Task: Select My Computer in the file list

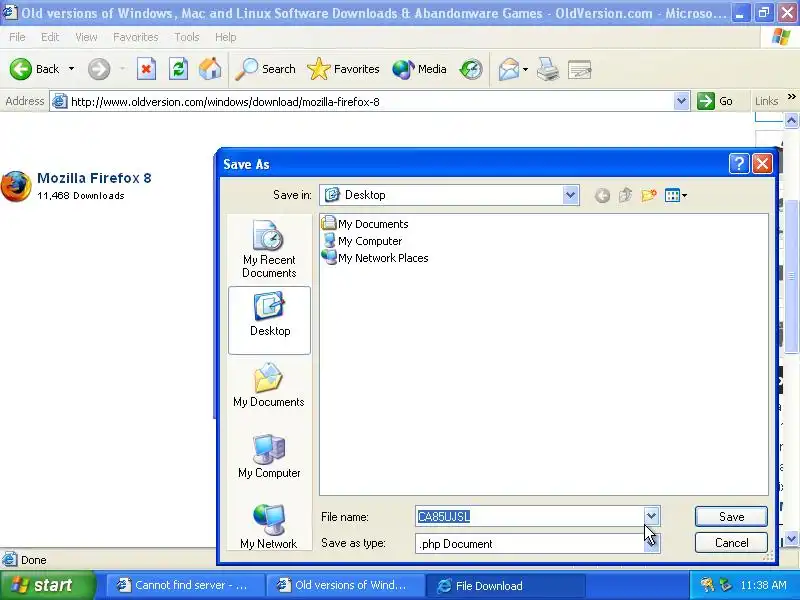Action: coord(362,241)
